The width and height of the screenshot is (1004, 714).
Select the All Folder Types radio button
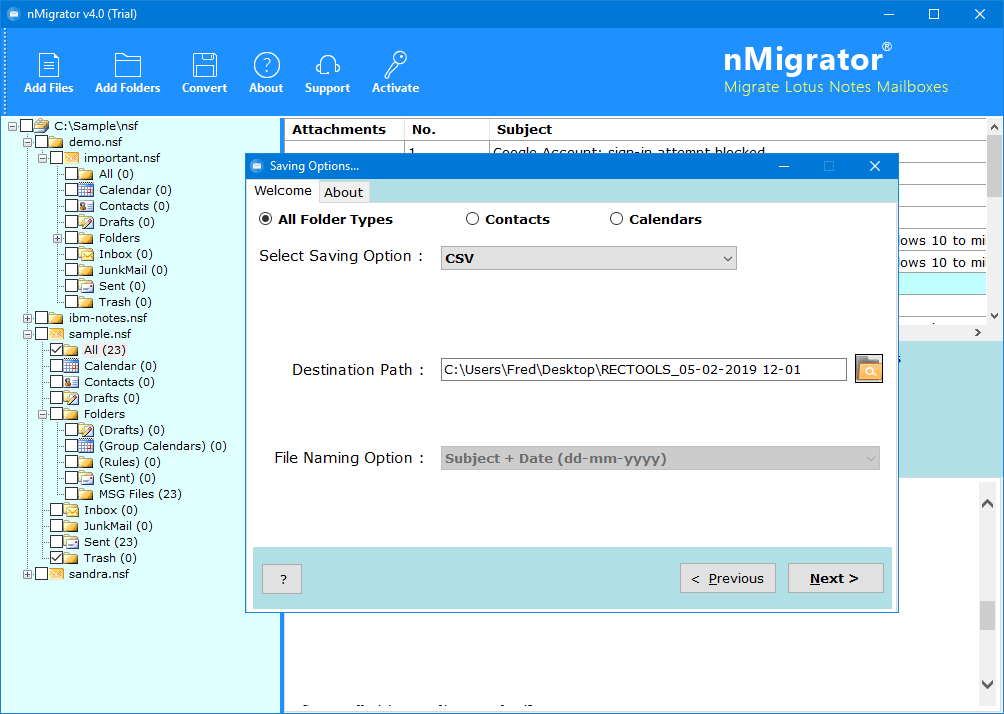click(265, 219)
